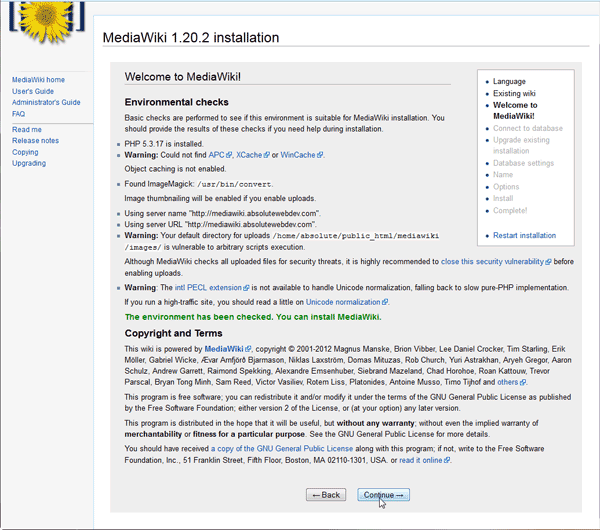Click the Restart installation link
Screen dimensions: 600x530
coord(524,236)
